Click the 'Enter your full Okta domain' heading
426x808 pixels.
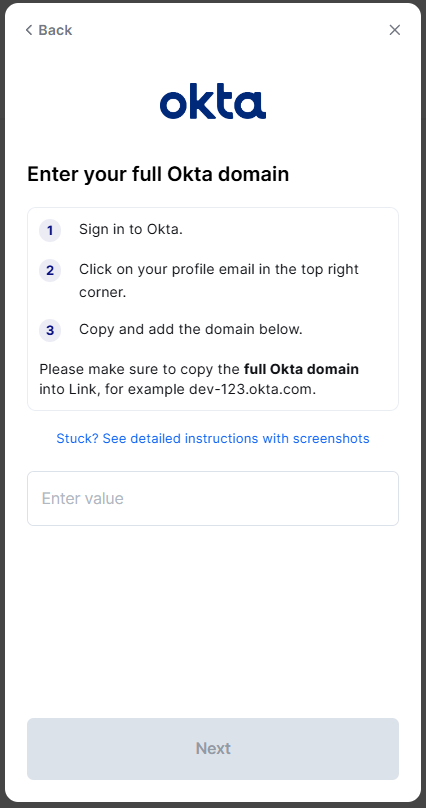[x=158, y=174]
